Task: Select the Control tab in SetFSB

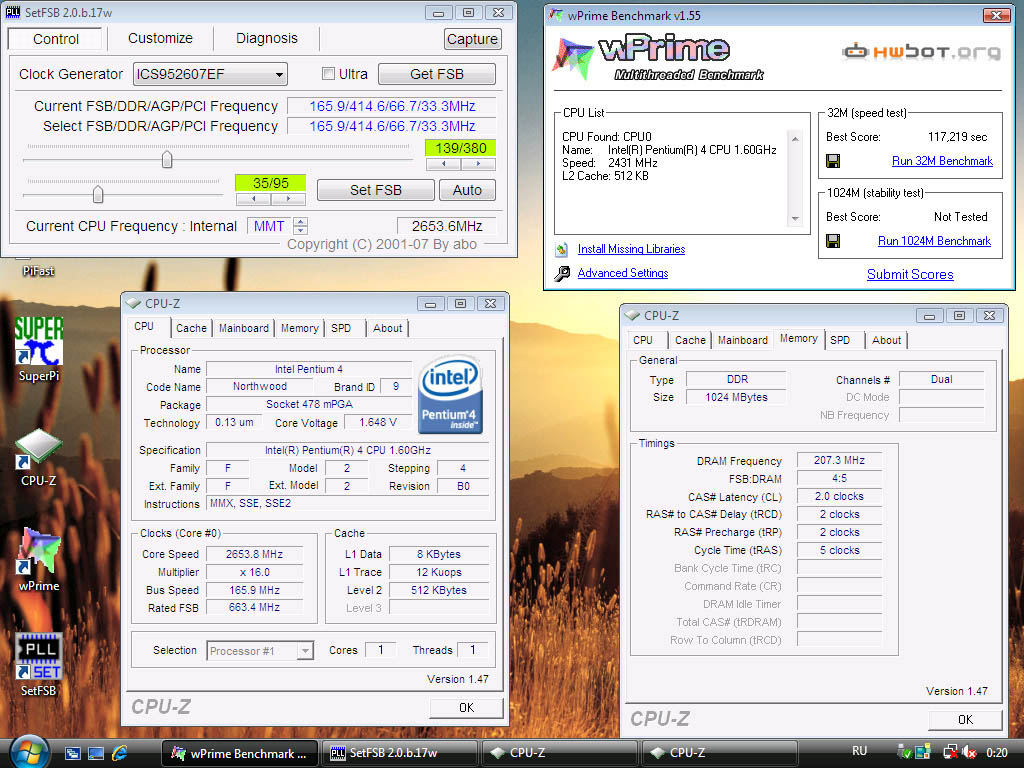Action: pos(56,39)
